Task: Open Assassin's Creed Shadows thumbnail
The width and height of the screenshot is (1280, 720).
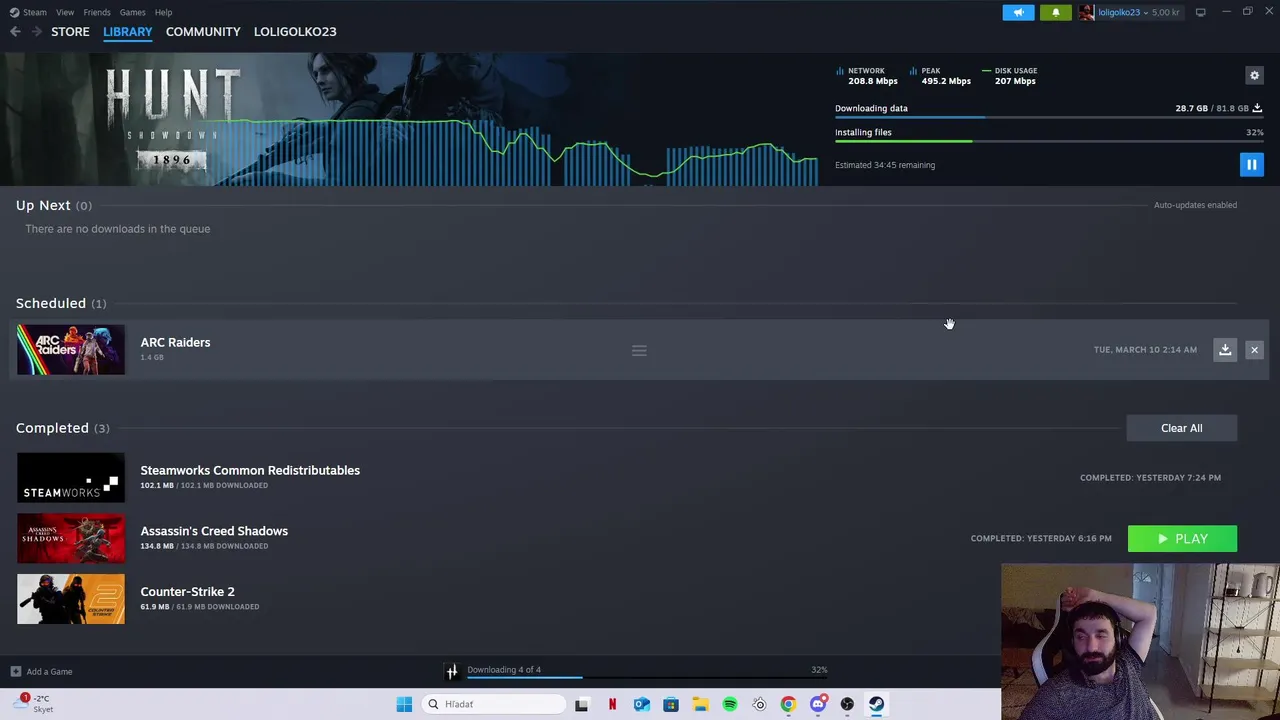Action: (x=71, y=539)
